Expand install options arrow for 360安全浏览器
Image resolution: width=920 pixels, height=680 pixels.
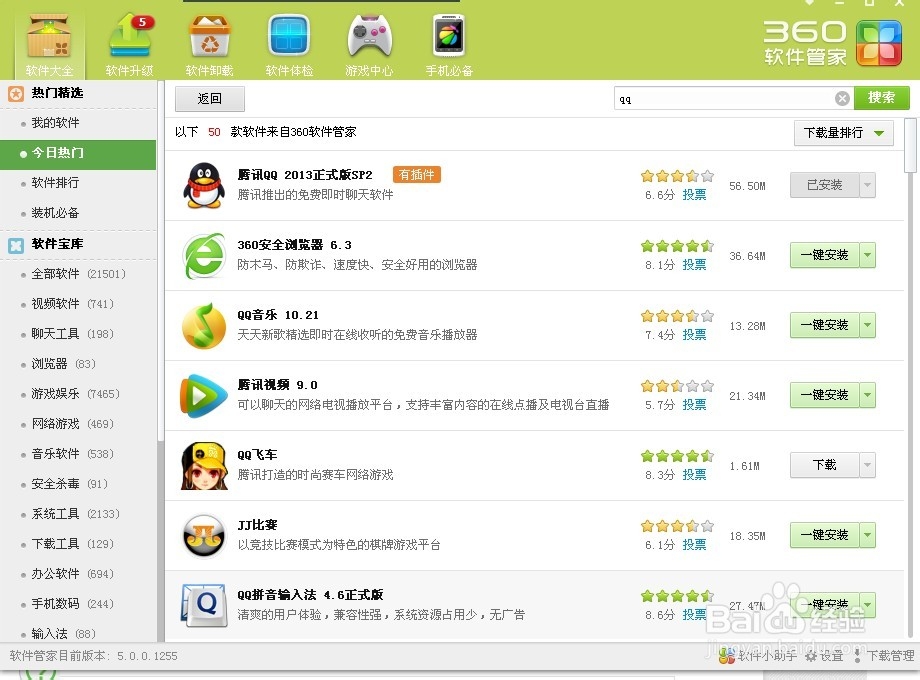pyautogui.click(x=867, y=255)
